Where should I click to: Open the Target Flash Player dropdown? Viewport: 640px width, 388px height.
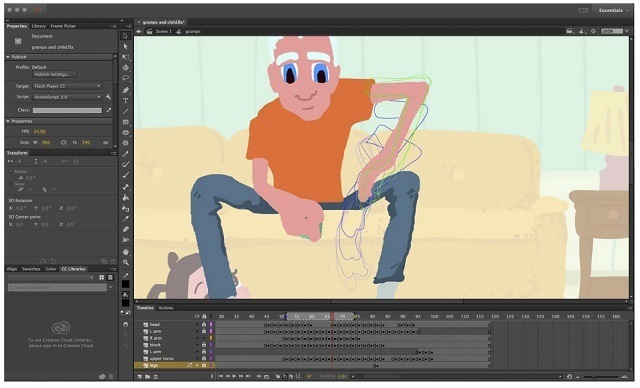(67, 86)
